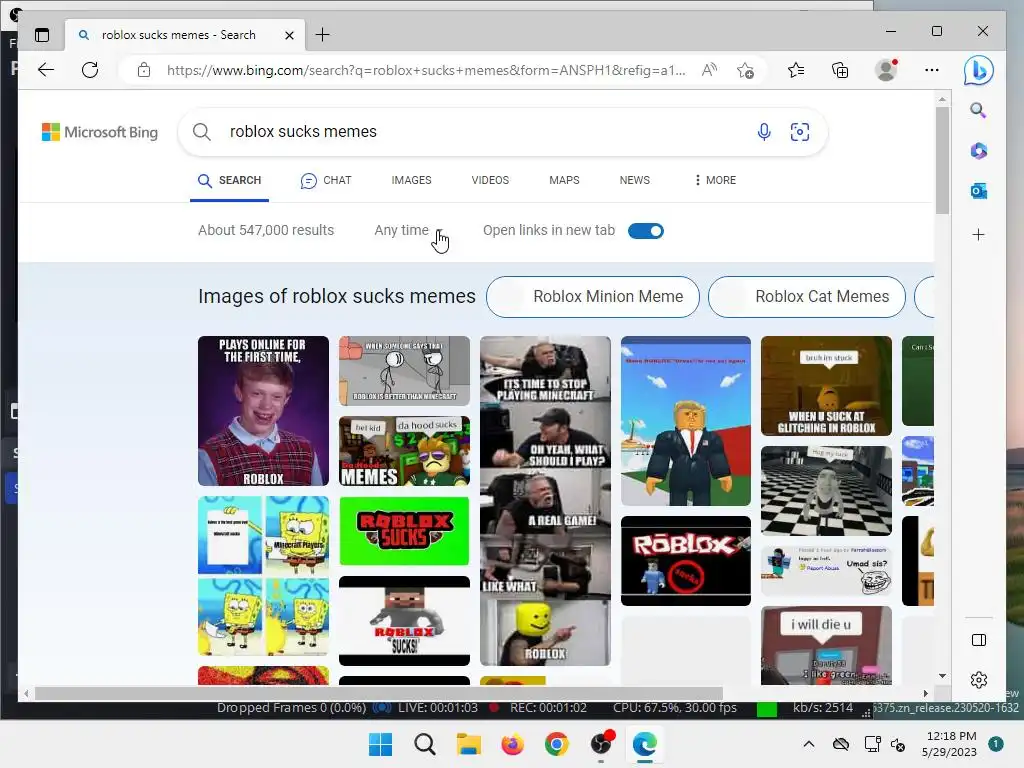This screenshot has height=768, width=1024.
Task: Launch Google Chrome from the taskbar
Action: pyautogui.click(x=556, y=744)
